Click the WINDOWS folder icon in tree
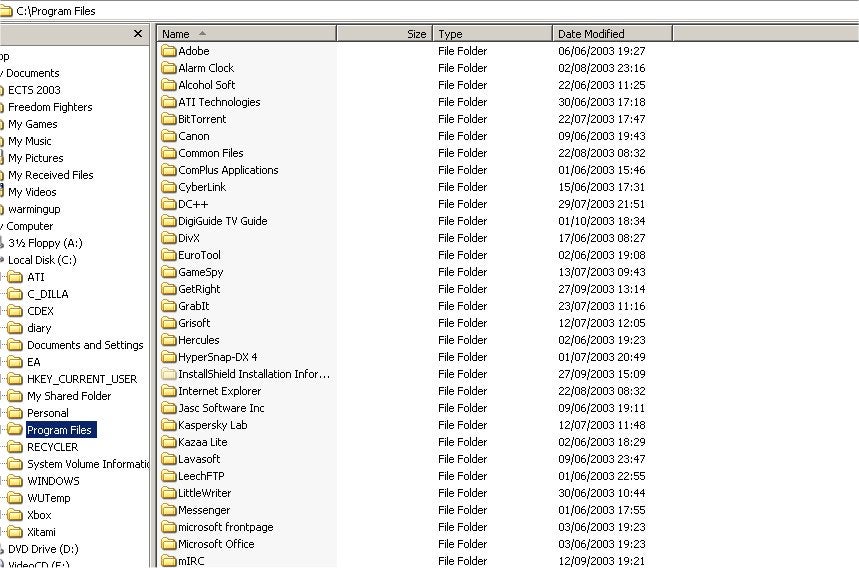 (14, 481)
